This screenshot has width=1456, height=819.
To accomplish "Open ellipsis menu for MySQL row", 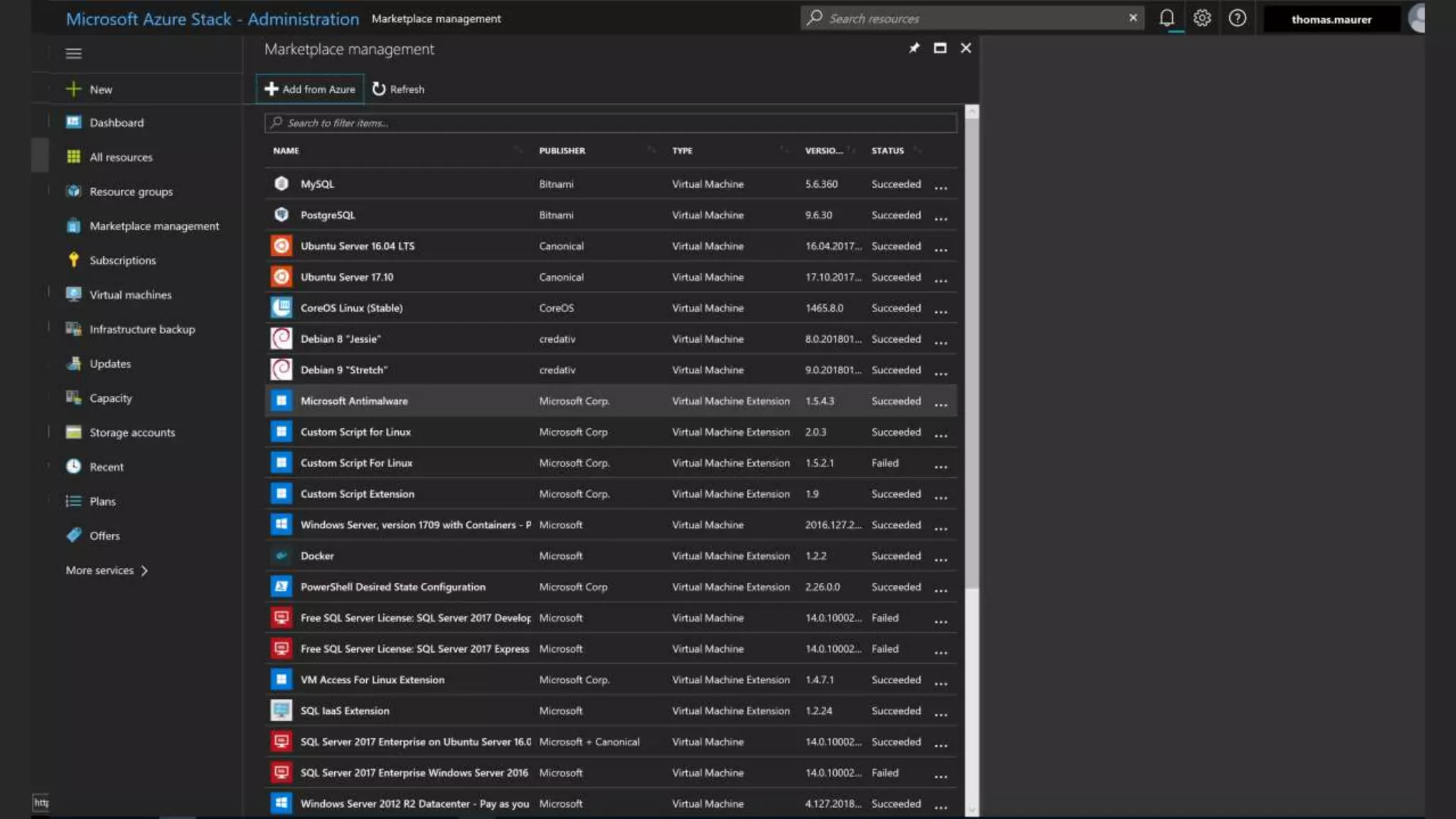I will click(x=941, y=188).
